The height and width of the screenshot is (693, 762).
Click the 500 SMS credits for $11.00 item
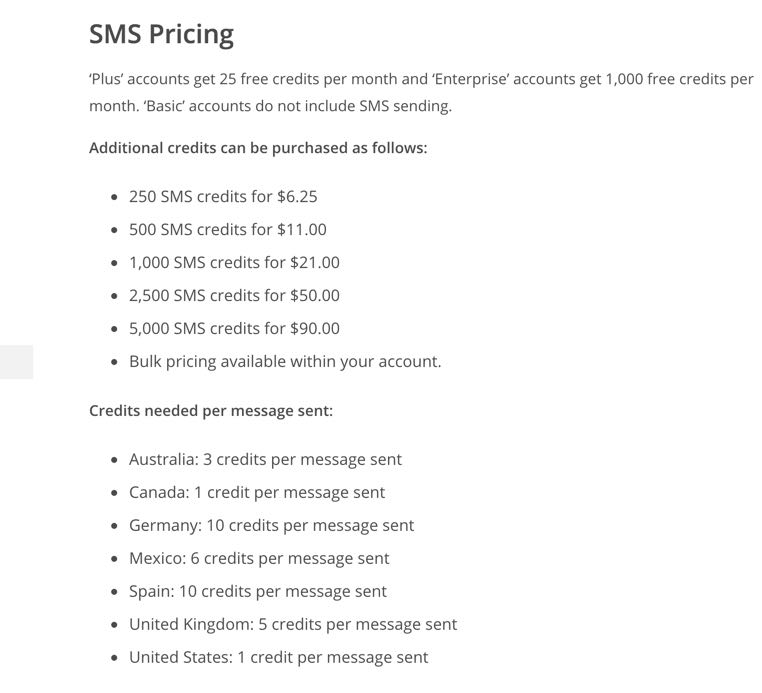228,230
